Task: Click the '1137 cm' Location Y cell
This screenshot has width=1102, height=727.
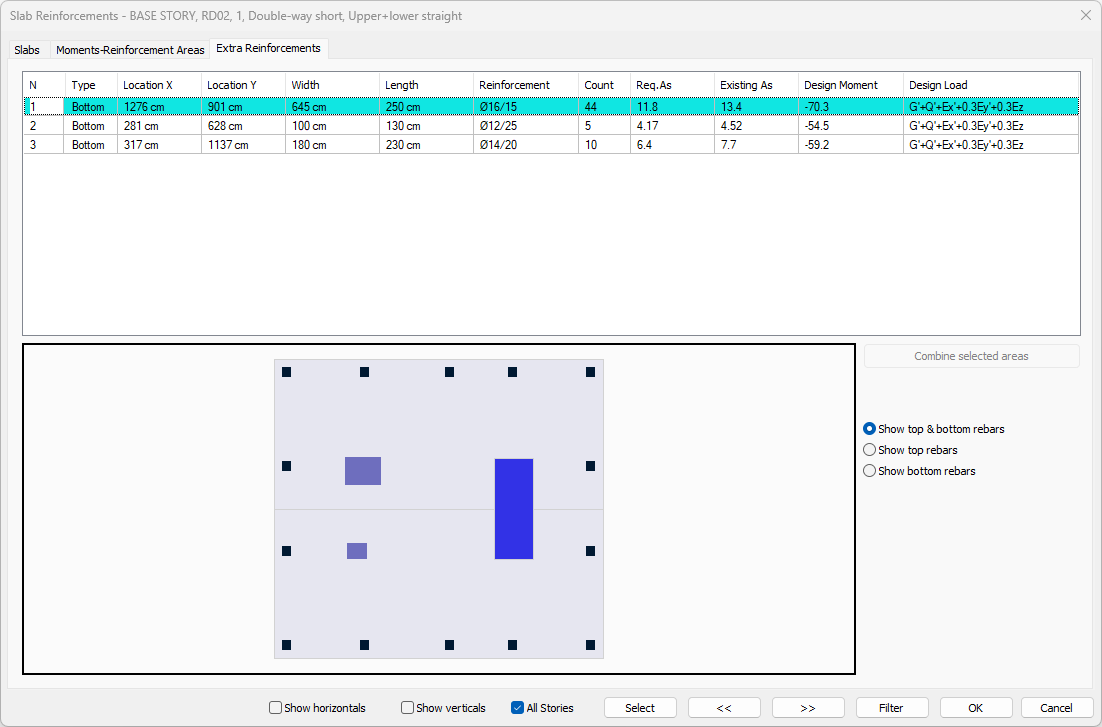Action: 243,145
